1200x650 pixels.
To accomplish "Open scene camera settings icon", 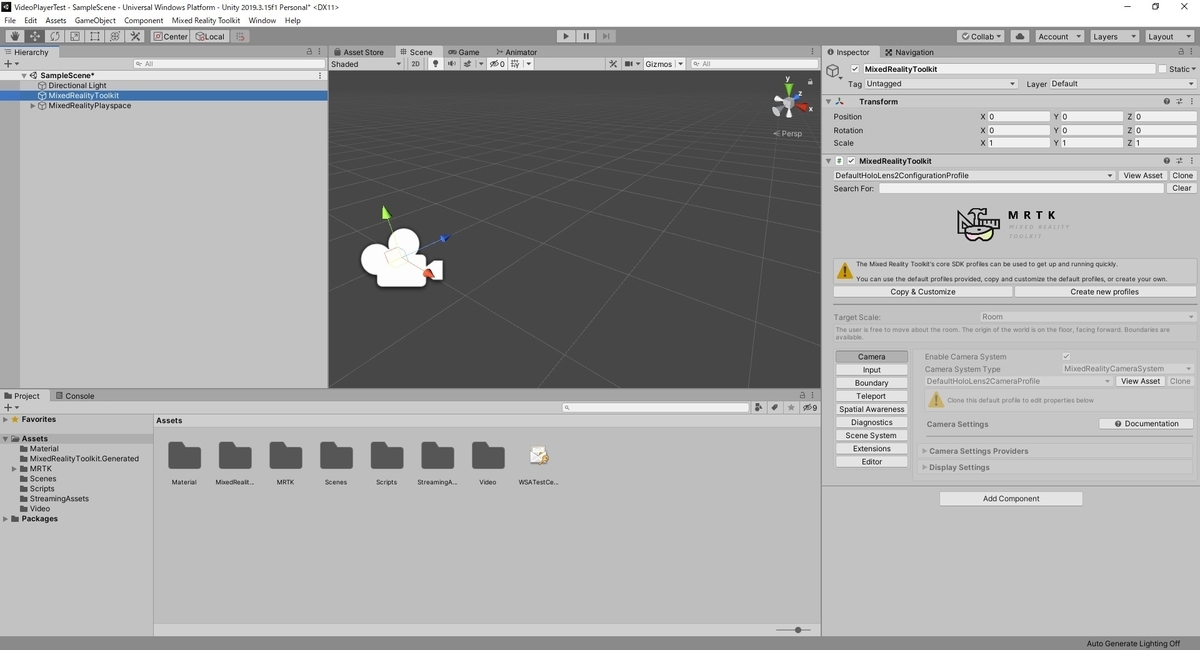I will (x=631, y=64).
